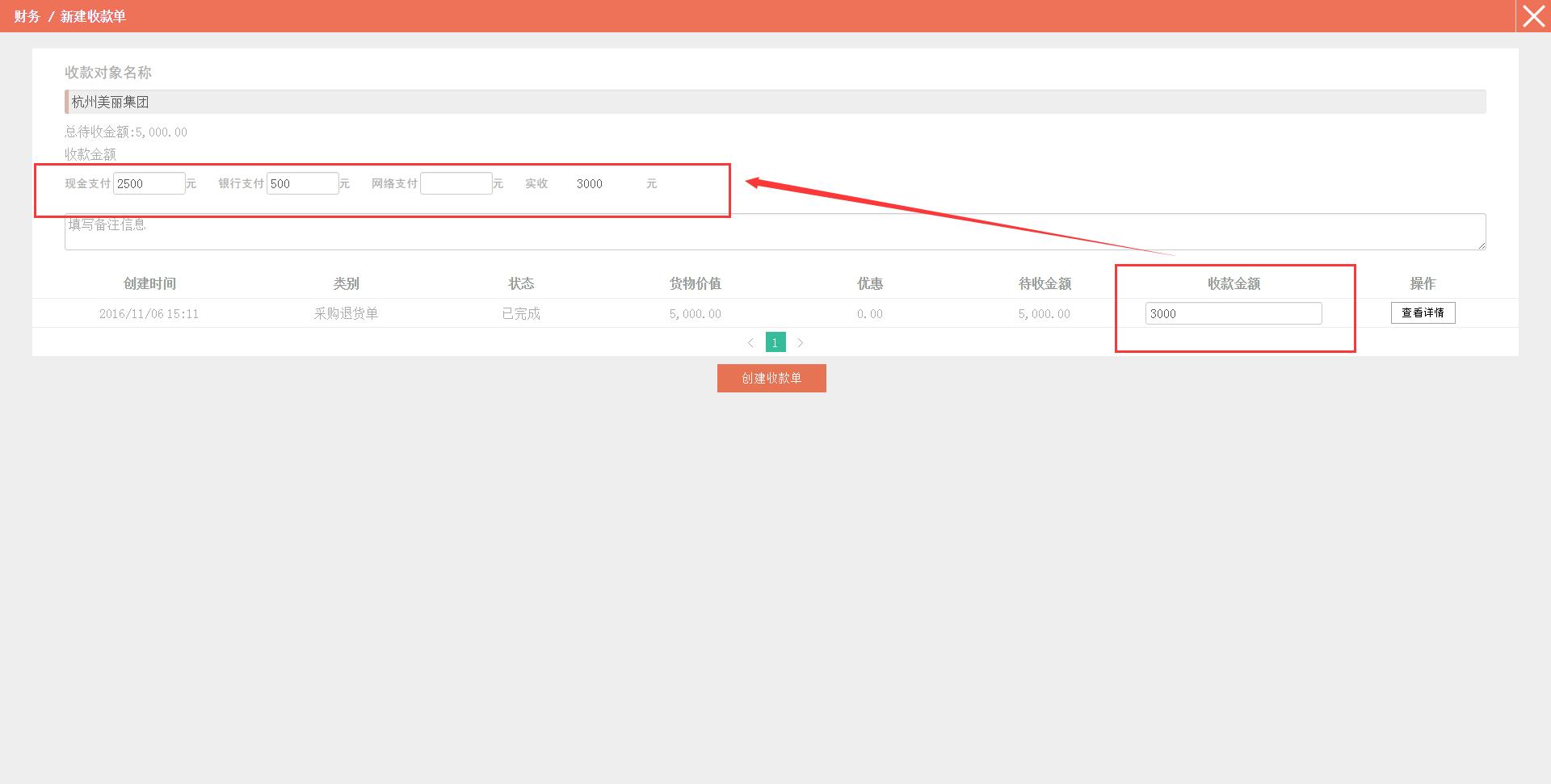This screenshot has height=784, width=1551.
Task: Click the 采购退货单 category cell
Action: coord(346,313)
